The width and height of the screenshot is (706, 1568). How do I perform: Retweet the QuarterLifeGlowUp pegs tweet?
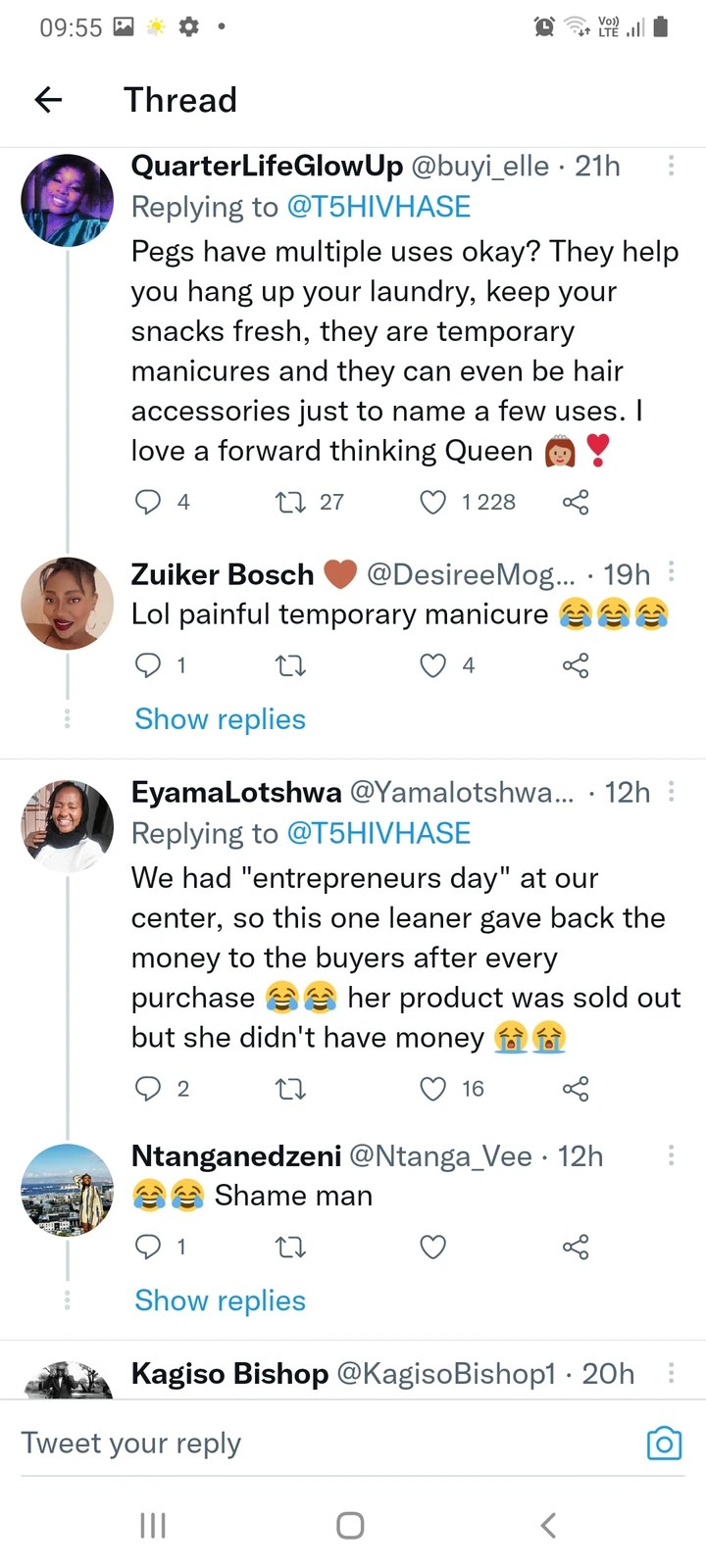[x=290, y=503]
